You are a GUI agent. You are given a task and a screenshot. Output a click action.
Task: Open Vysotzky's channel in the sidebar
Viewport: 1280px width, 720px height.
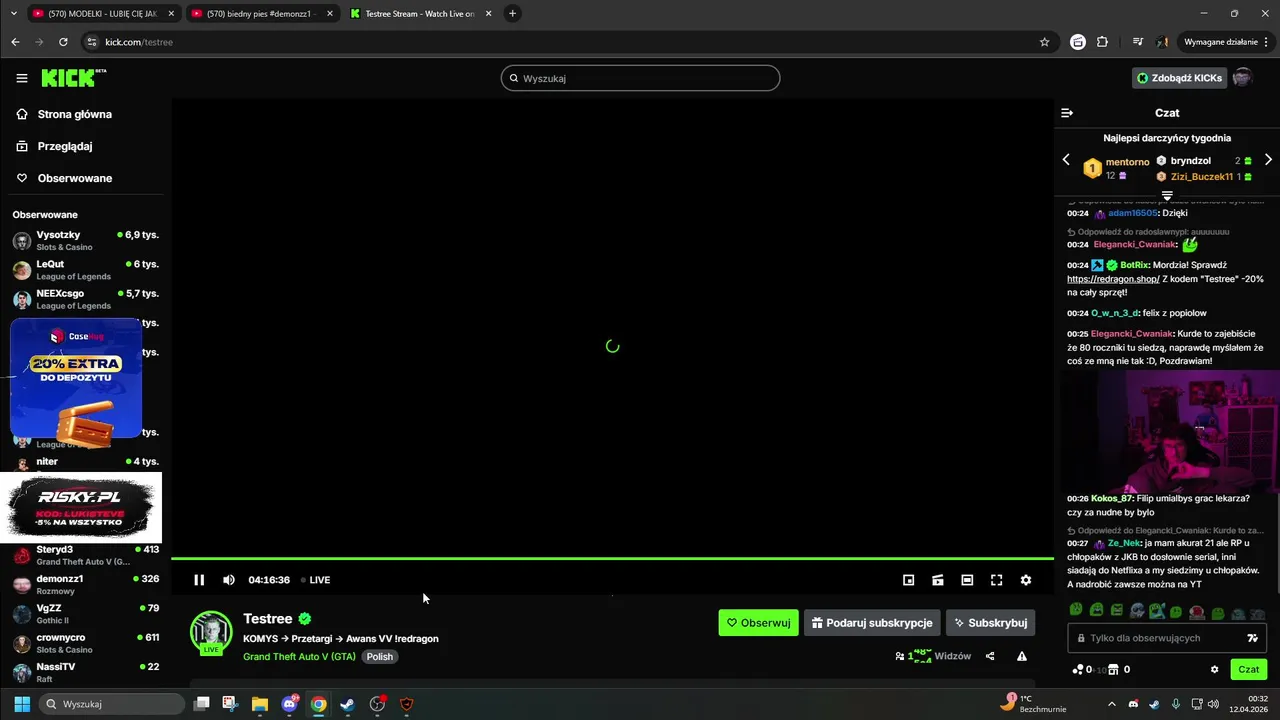tap(85, 241)
